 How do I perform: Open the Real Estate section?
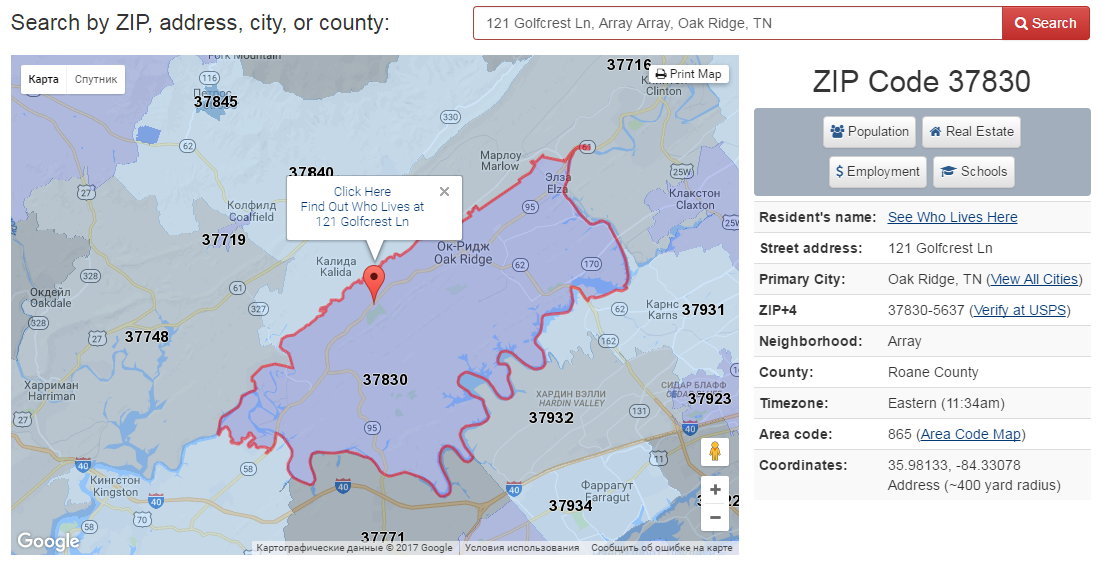(x=970, y=132)
